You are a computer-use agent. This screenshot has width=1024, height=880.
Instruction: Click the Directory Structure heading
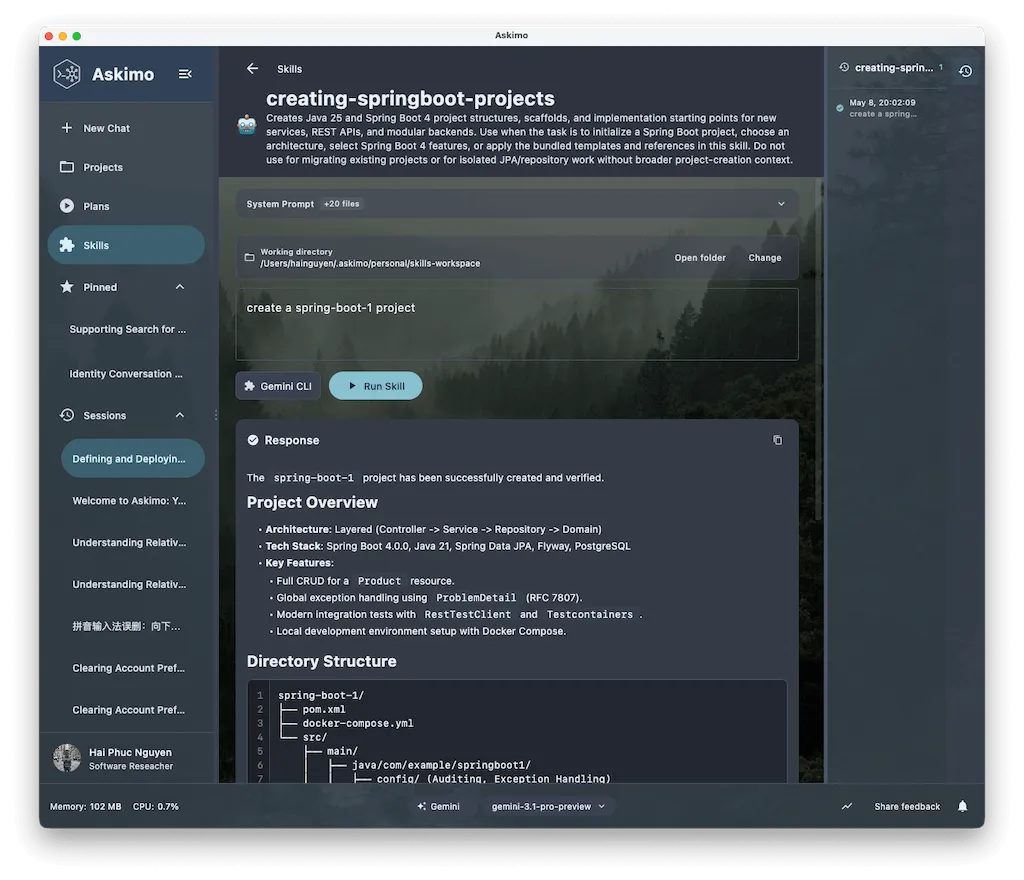coord(321,661)
